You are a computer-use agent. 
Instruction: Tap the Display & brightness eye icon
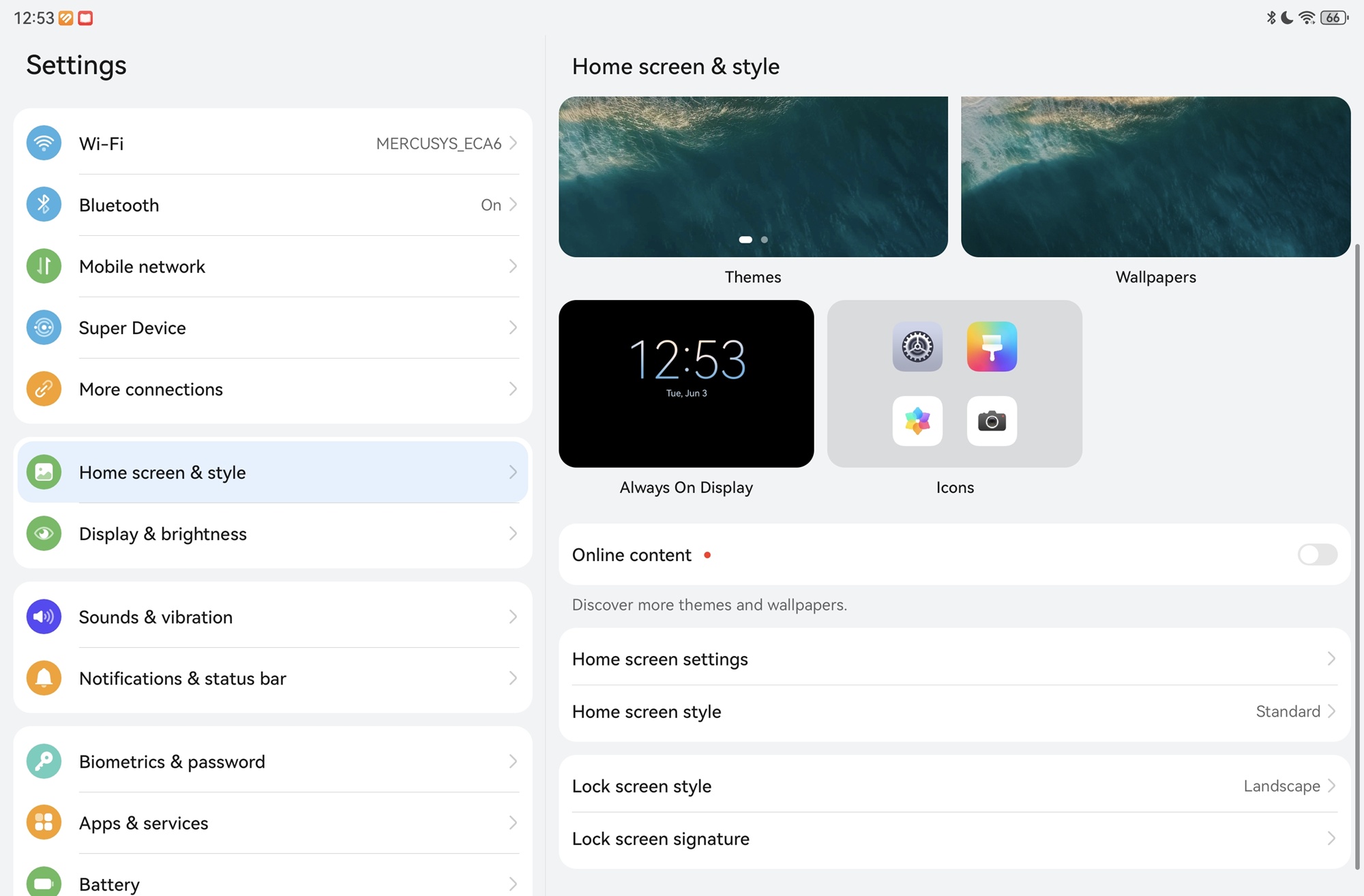click(x=44, y=533)
